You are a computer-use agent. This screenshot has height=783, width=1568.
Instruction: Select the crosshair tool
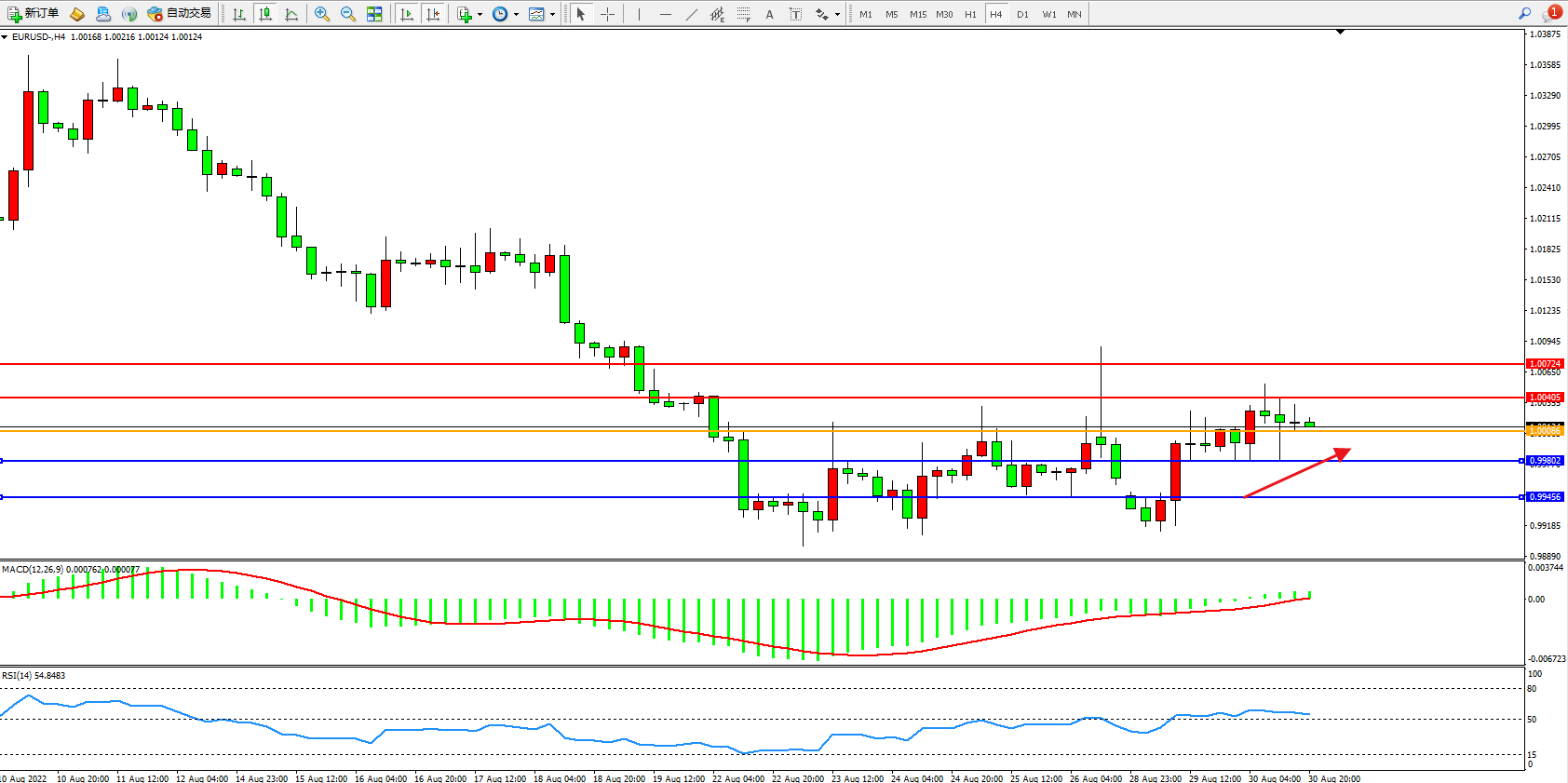coord(607,14)
